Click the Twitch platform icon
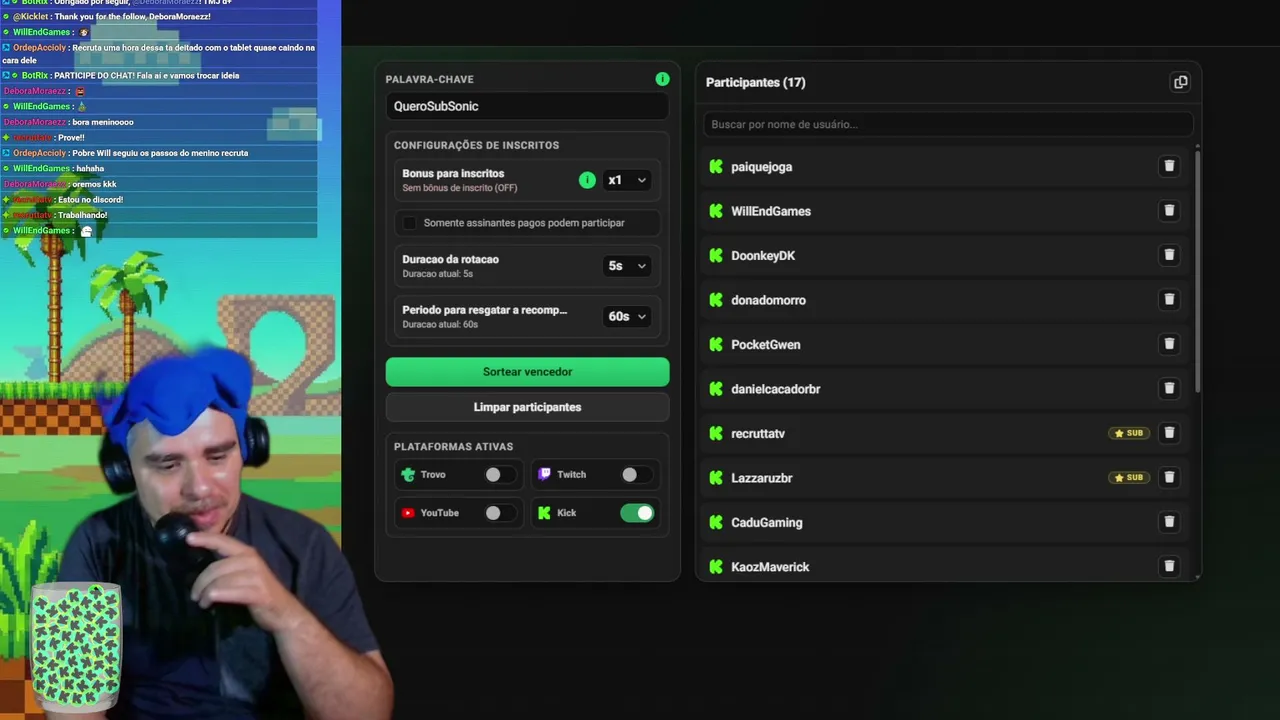The image size is (1280, 720). pyautogui.click(x=544, y=475)
